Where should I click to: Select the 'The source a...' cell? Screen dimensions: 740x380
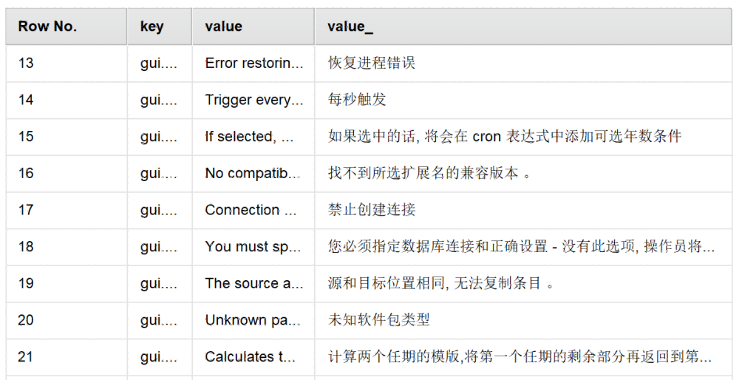pos(253,284)
